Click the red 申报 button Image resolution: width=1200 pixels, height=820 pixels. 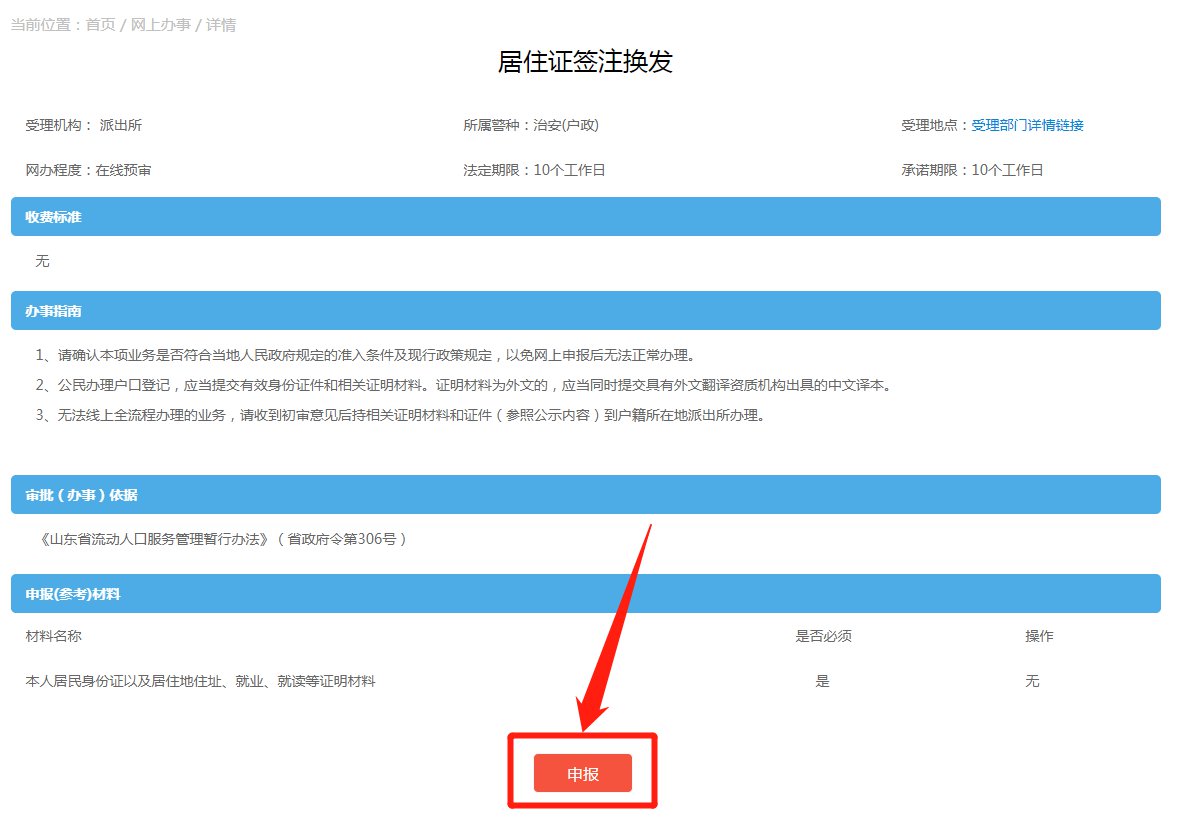(582, 773)
